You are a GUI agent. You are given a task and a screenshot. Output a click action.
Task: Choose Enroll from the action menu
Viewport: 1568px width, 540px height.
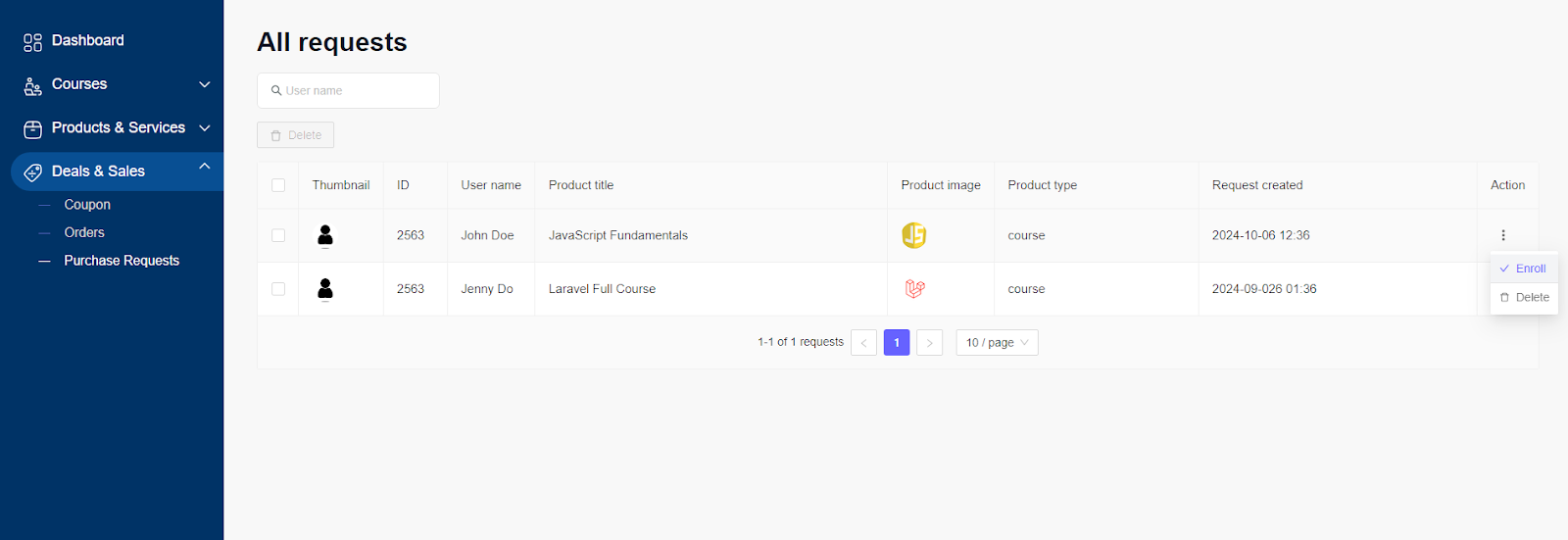coord(1524,269)
